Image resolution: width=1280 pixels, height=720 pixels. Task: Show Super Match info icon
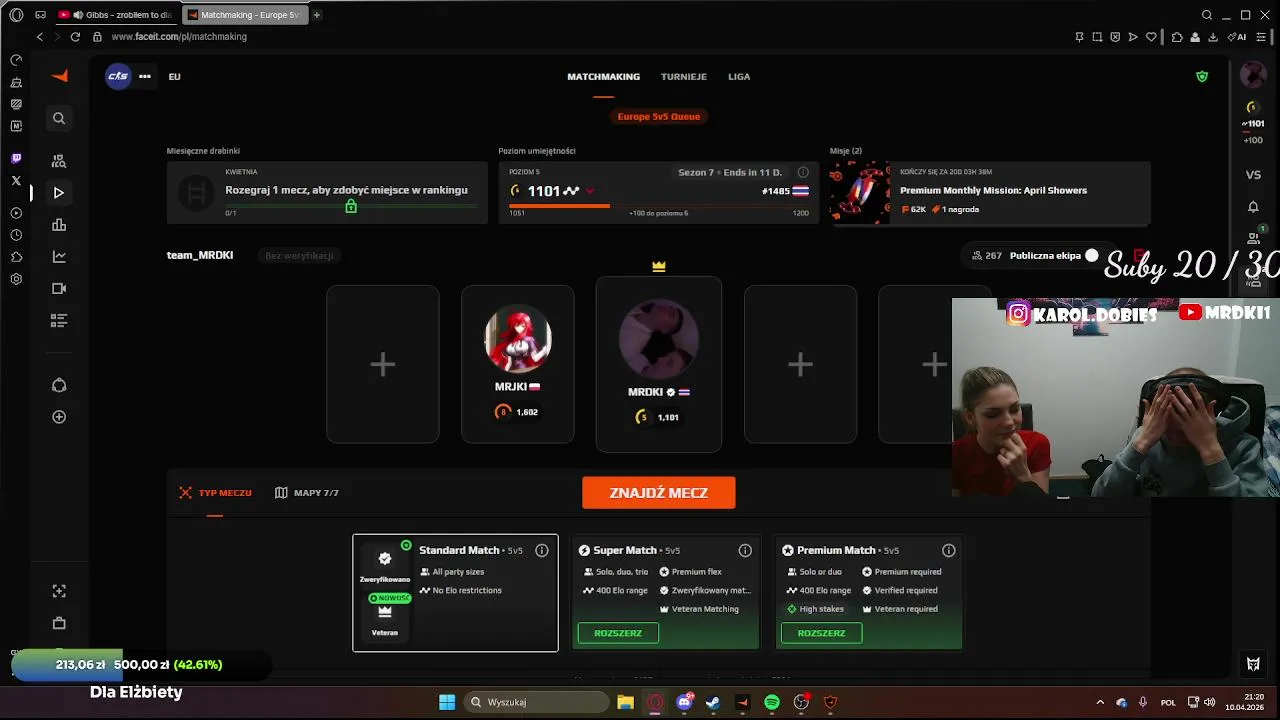(745, 550)
